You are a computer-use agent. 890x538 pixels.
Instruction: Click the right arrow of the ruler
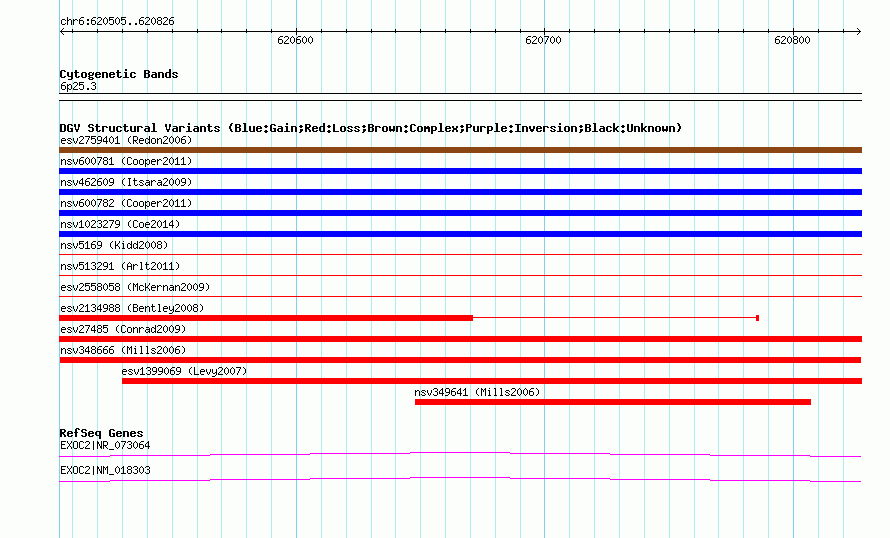point(859,31)
